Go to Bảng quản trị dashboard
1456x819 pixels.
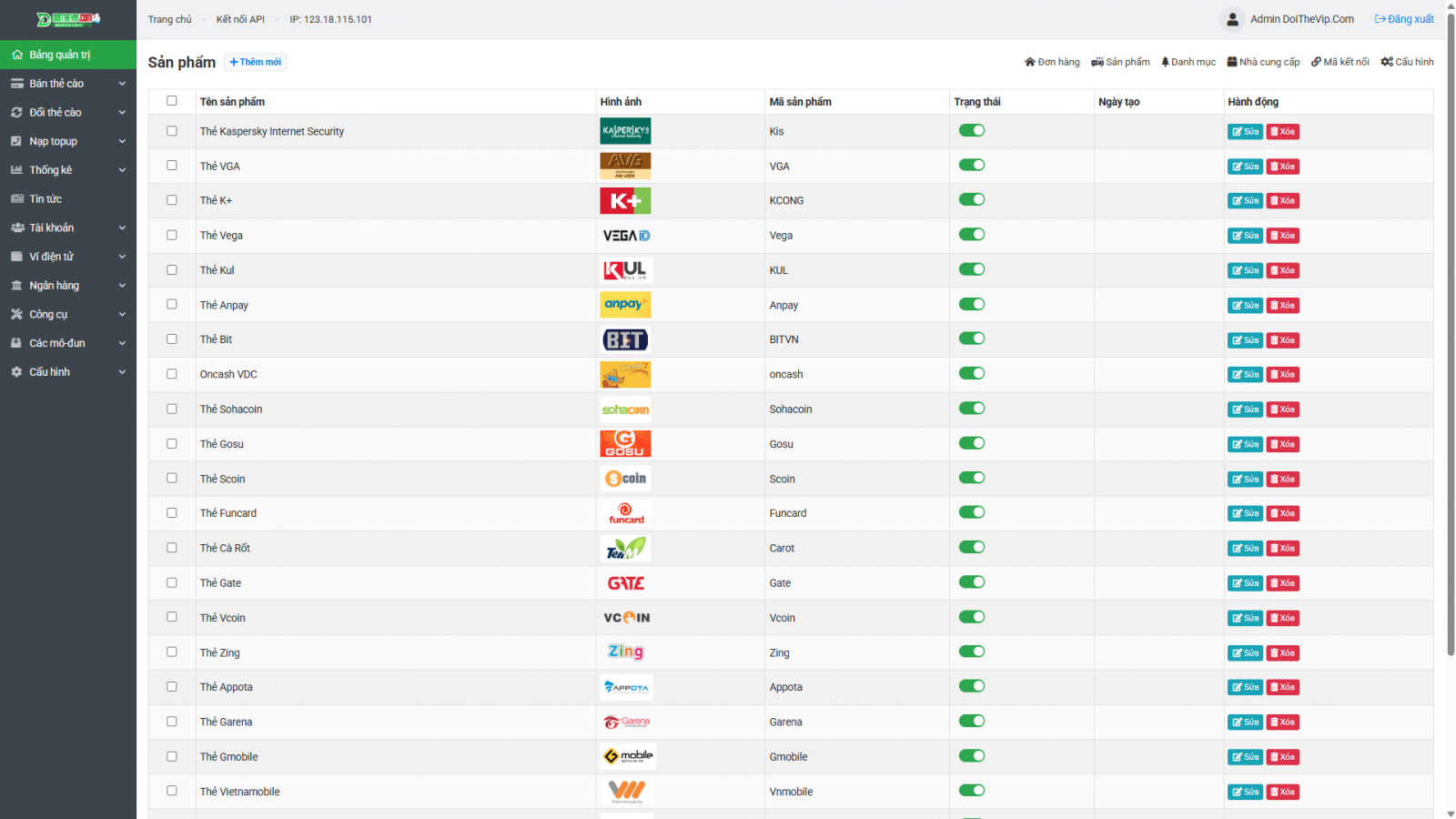[x=59, y=55]
